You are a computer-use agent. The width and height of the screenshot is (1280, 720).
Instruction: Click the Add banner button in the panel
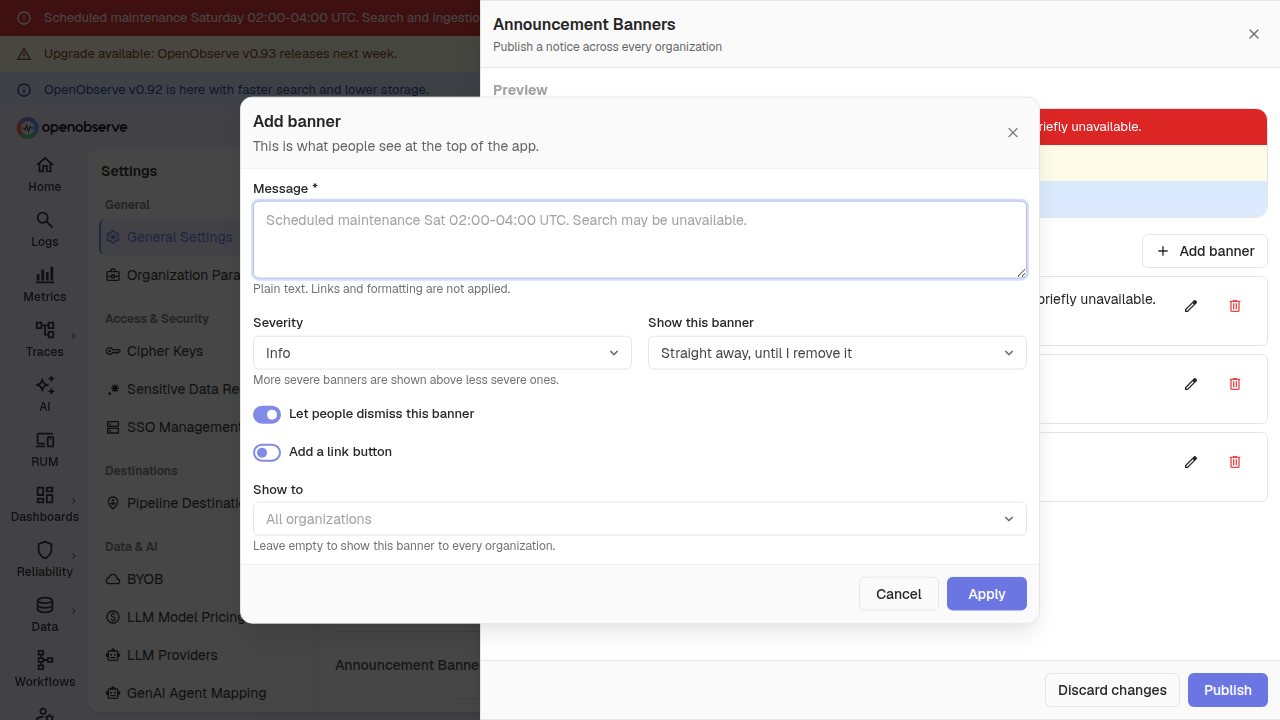click(1205, 251)
